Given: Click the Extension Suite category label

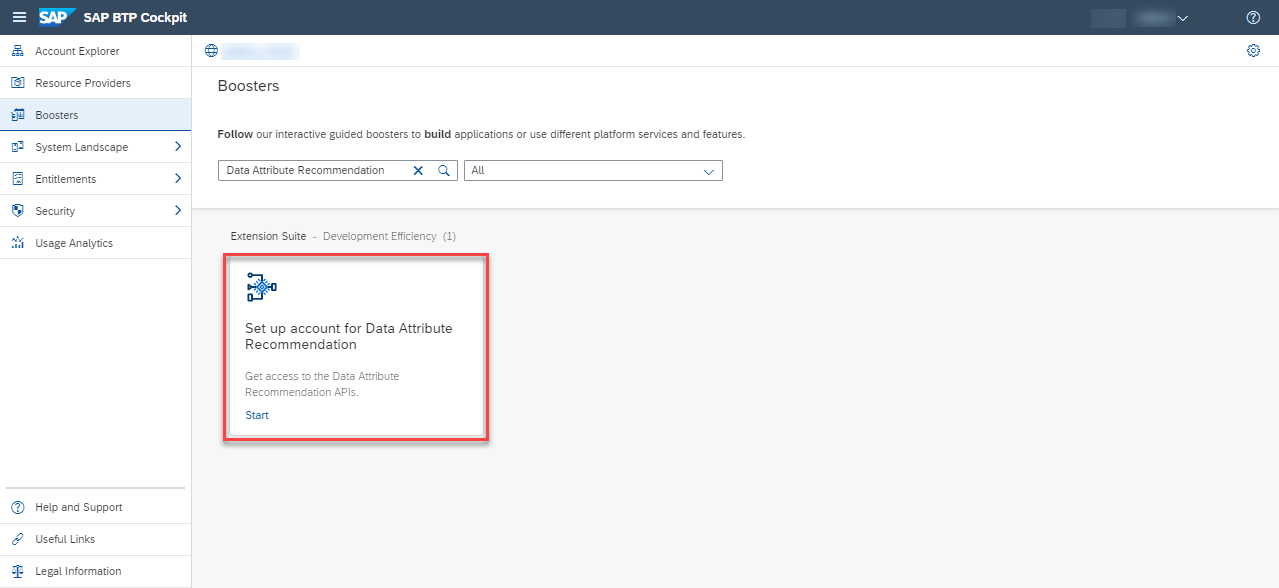Looking at the screenshot, I should [268, 236].
